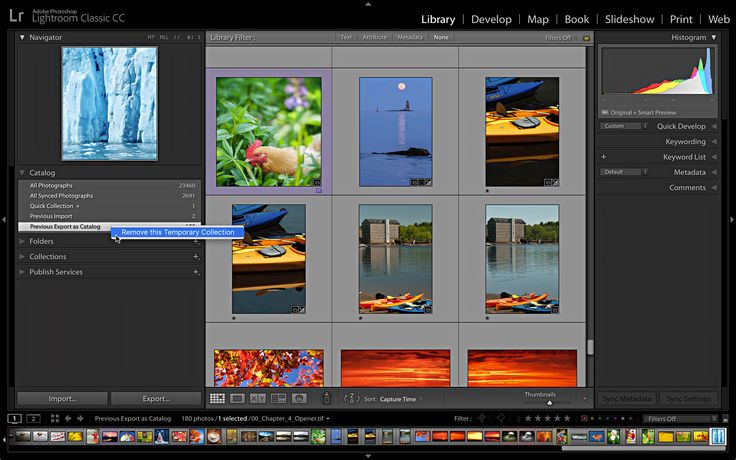This screenshot has width=736, height=460.
Task: Toggle second monitor display button 2
Action: 33,418
